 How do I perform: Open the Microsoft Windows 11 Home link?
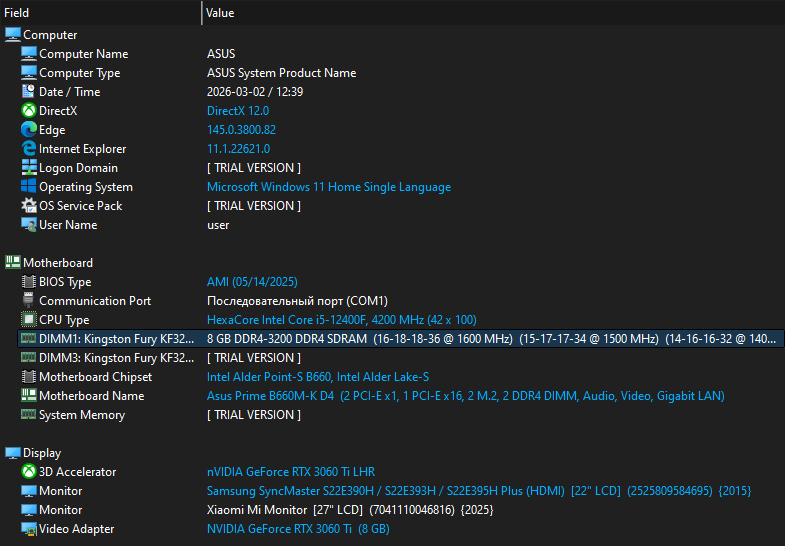(x=328, y=187)
